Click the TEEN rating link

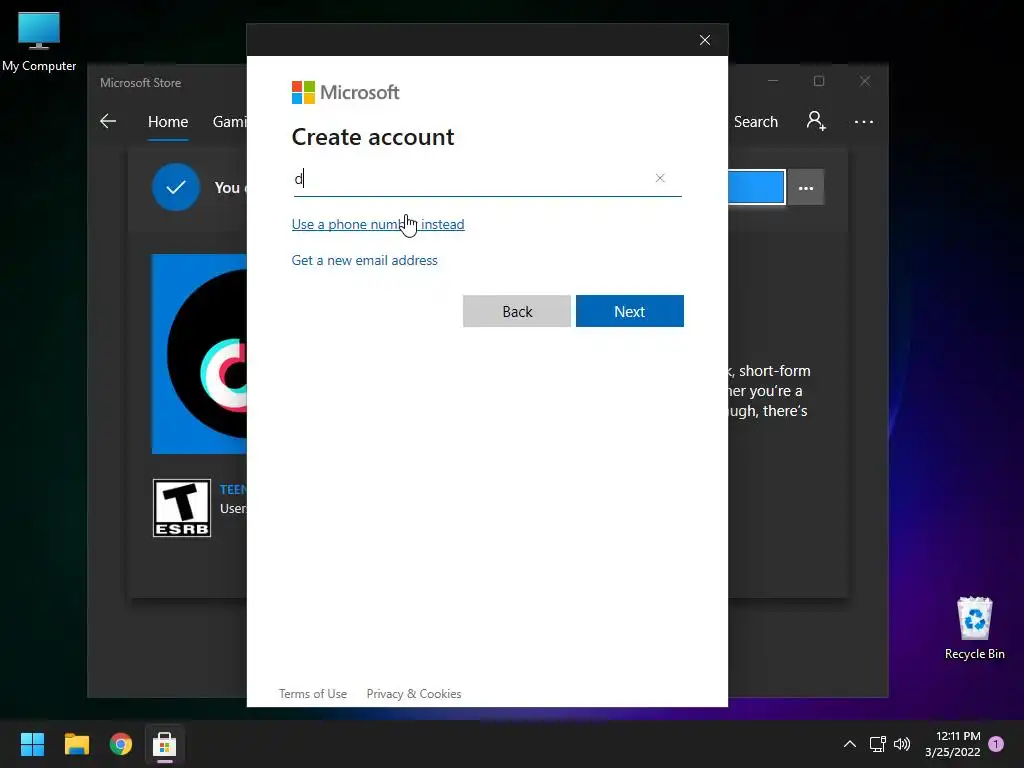[x=233, y=489]
